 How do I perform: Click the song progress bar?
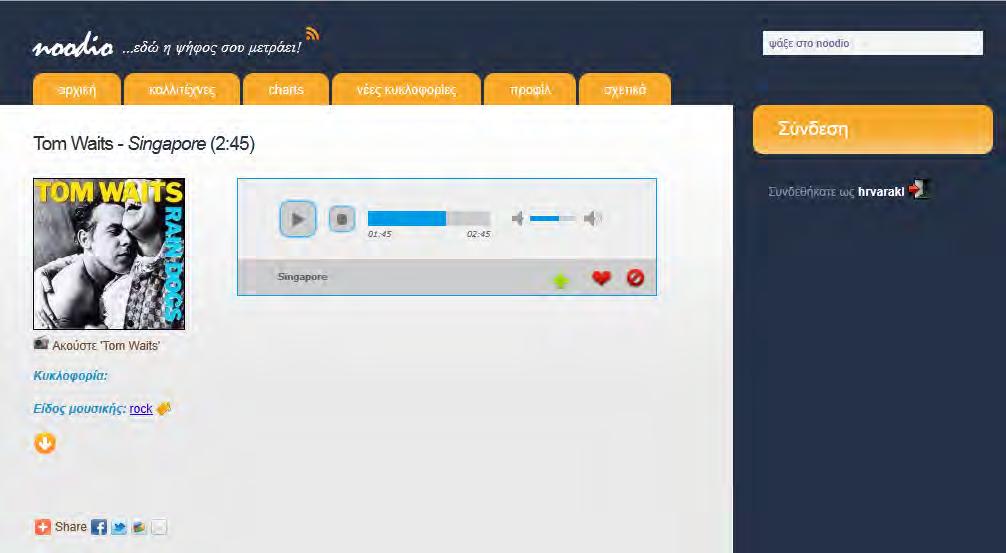pyautogui.click(x=429, y=218)
